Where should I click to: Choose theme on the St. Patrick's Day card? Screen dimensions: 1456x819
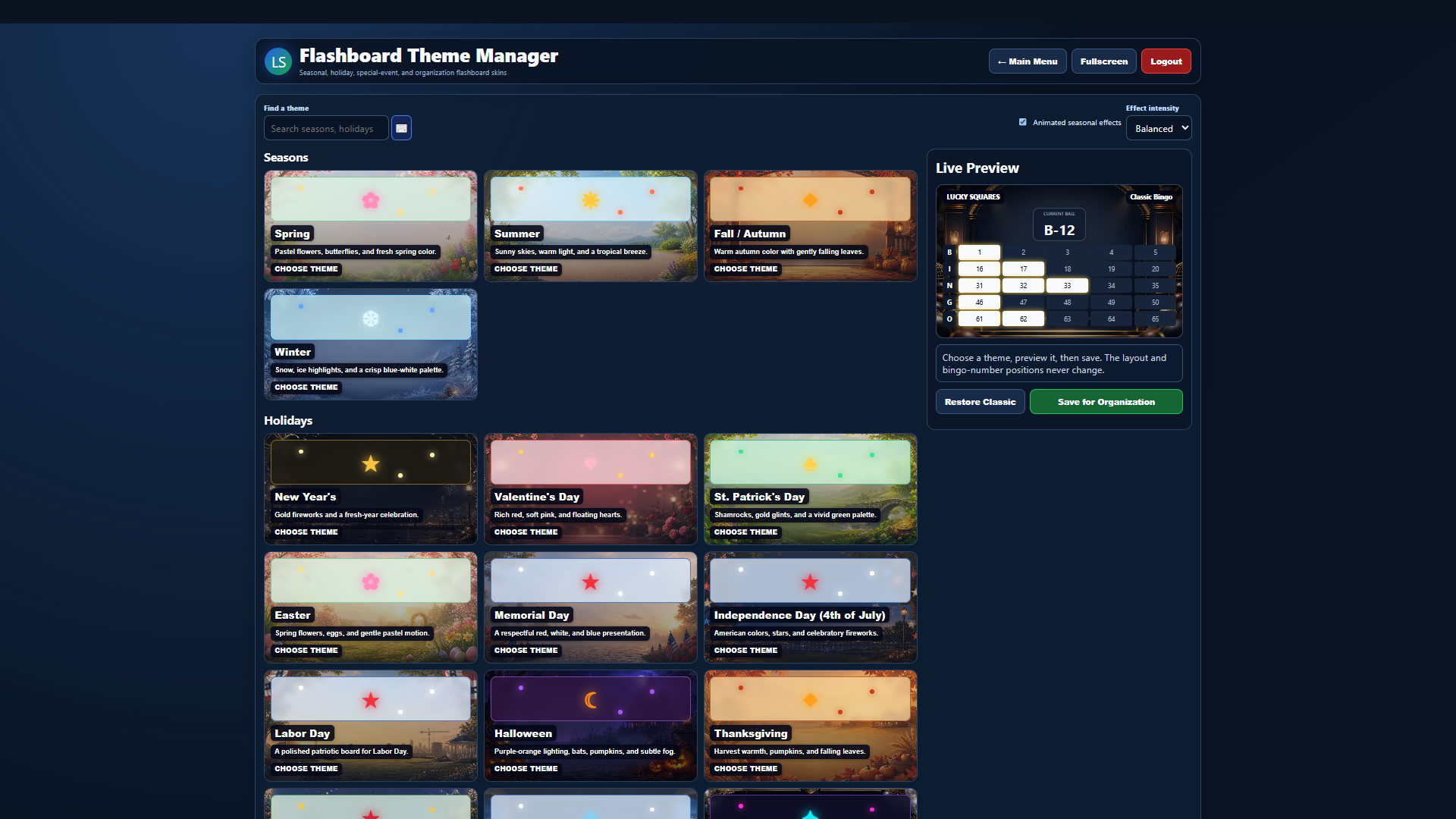point(746,532)
